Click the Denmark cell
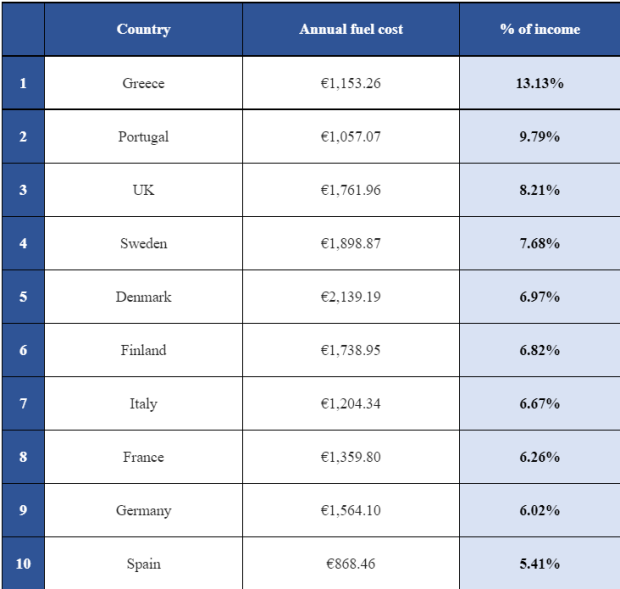This screenshot has height=589, width=620. tap(143, 297)
